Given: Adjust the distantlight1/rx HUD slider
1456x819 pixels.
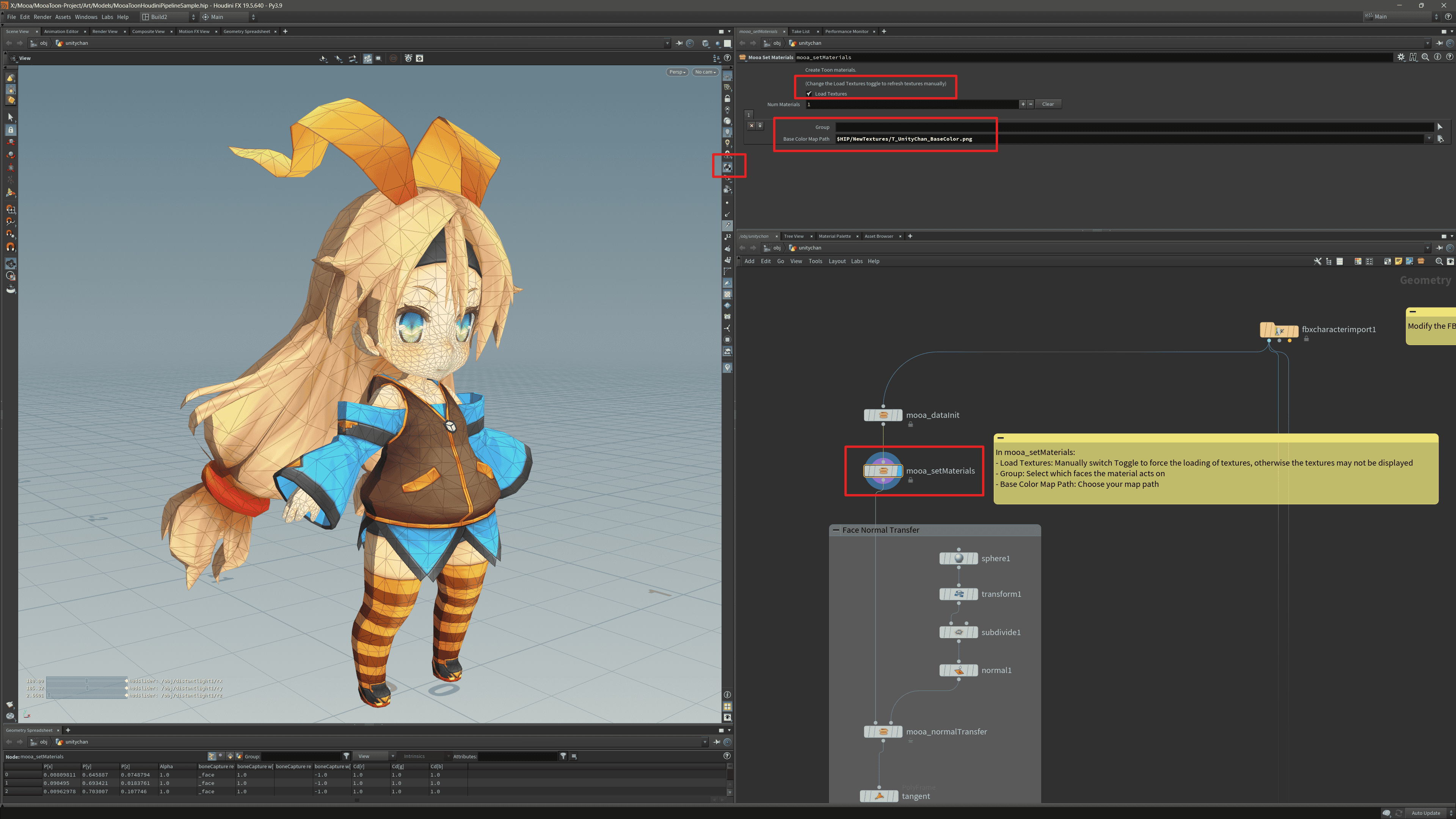Looking at the screenshot, I should coord(86,681).
